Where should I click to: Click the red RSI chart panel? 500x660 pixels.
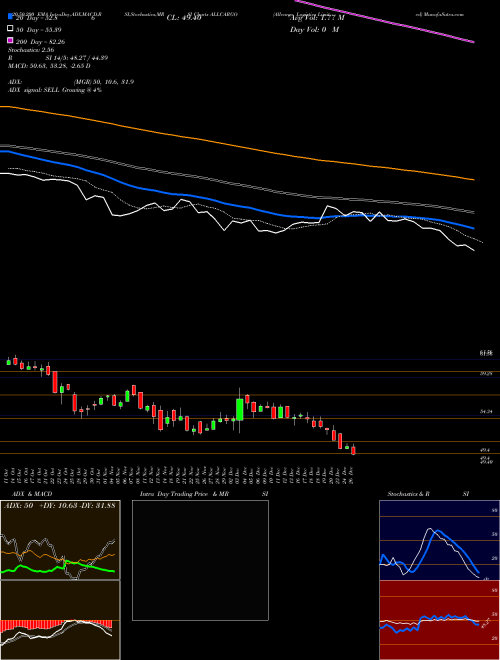439,620
